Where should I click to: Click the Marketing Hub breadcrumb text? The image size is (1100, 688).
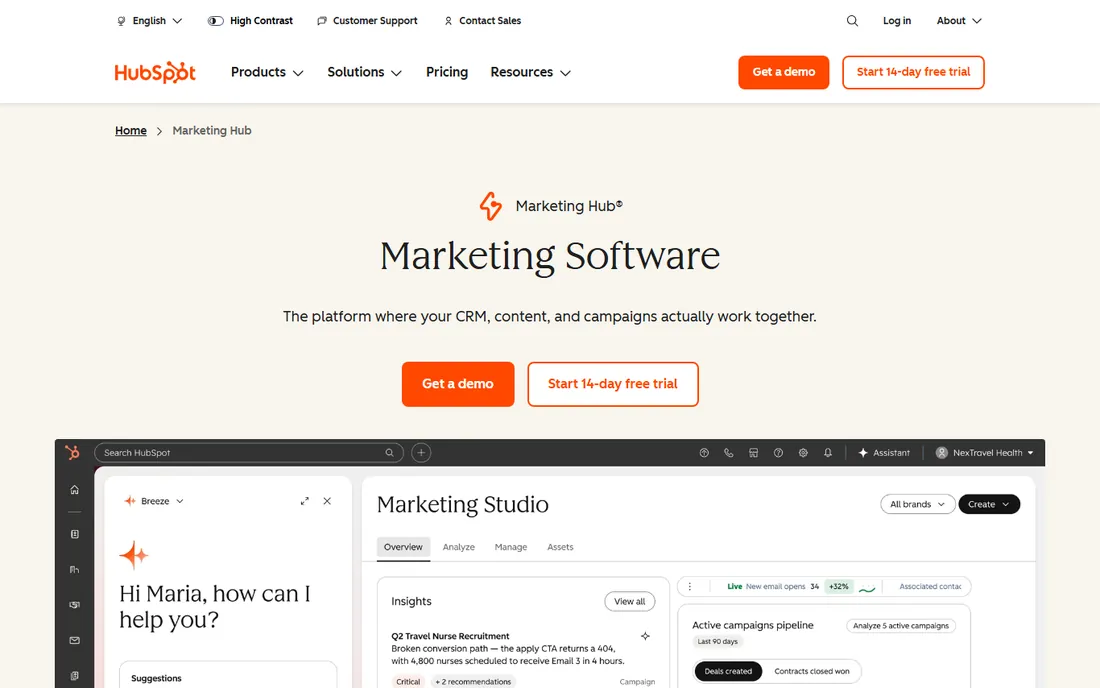[x=212, y=130]
